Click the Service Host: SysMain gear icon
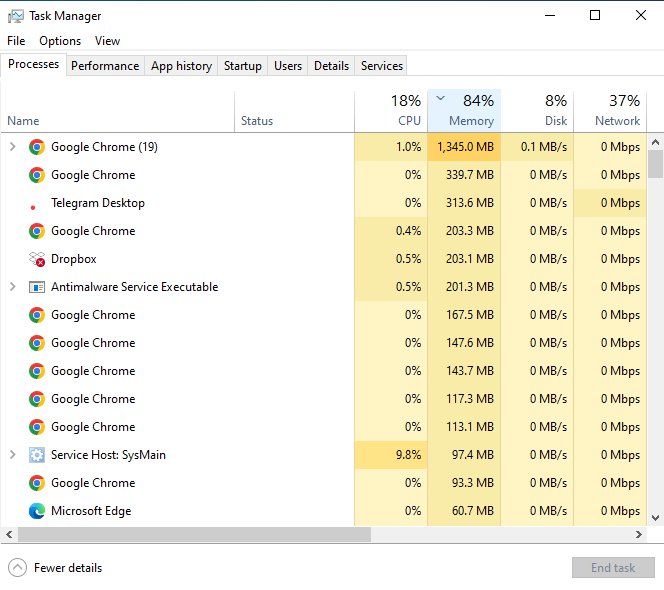The width and height of the screenshot is (664, 590). click(x=36, y=455)
